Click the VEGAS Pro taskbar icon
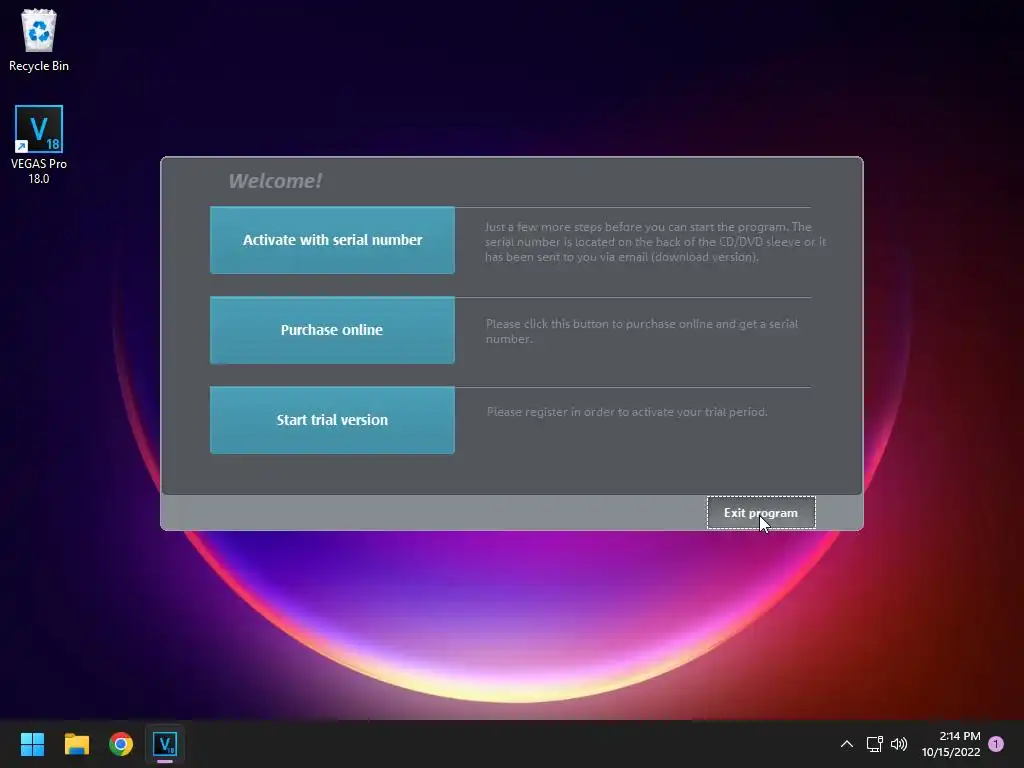This screenshot has height=768, width=1024. [165, 744]
